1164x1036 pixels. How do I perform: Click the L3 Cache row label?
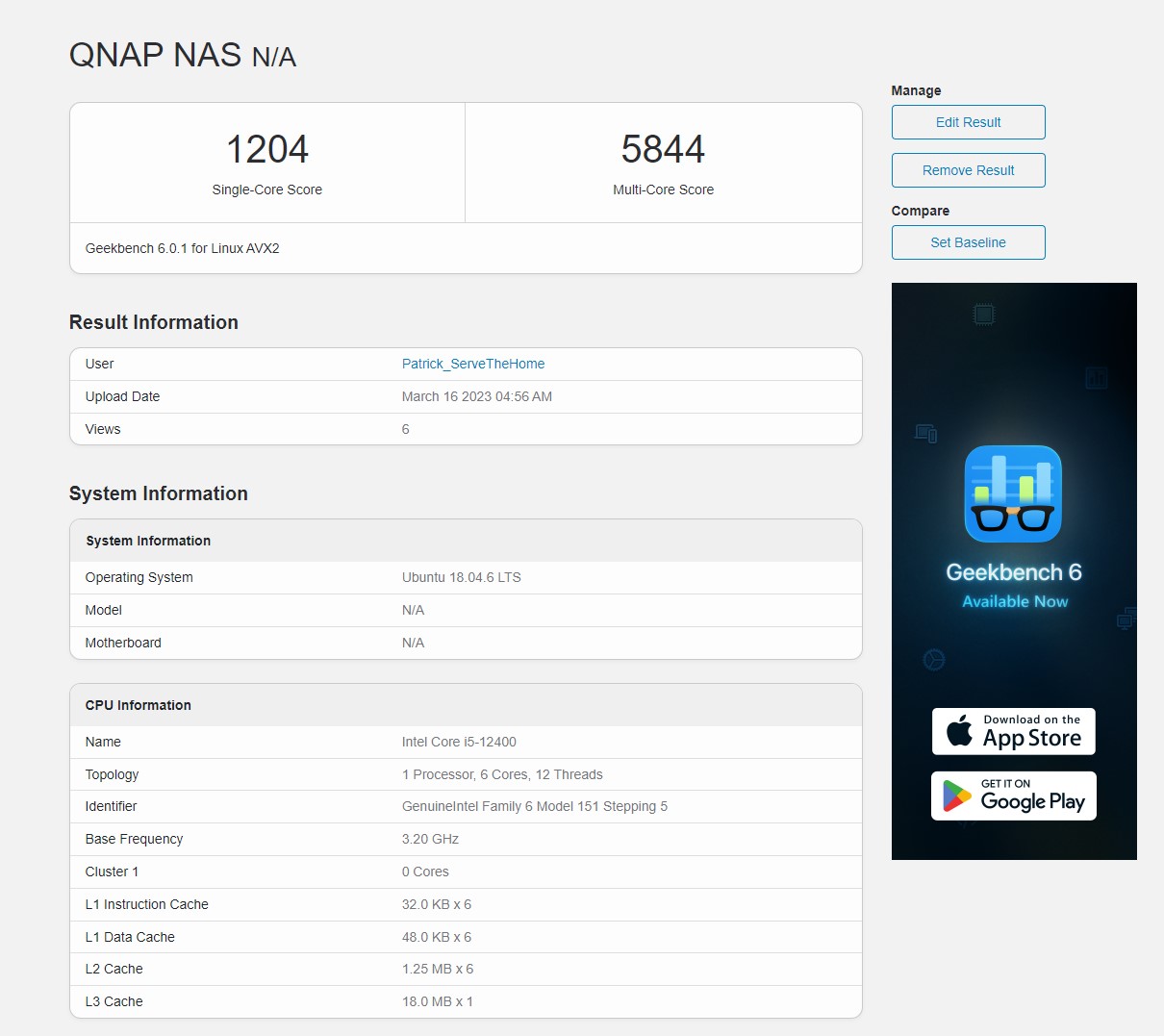click(x=114, y=1001)
